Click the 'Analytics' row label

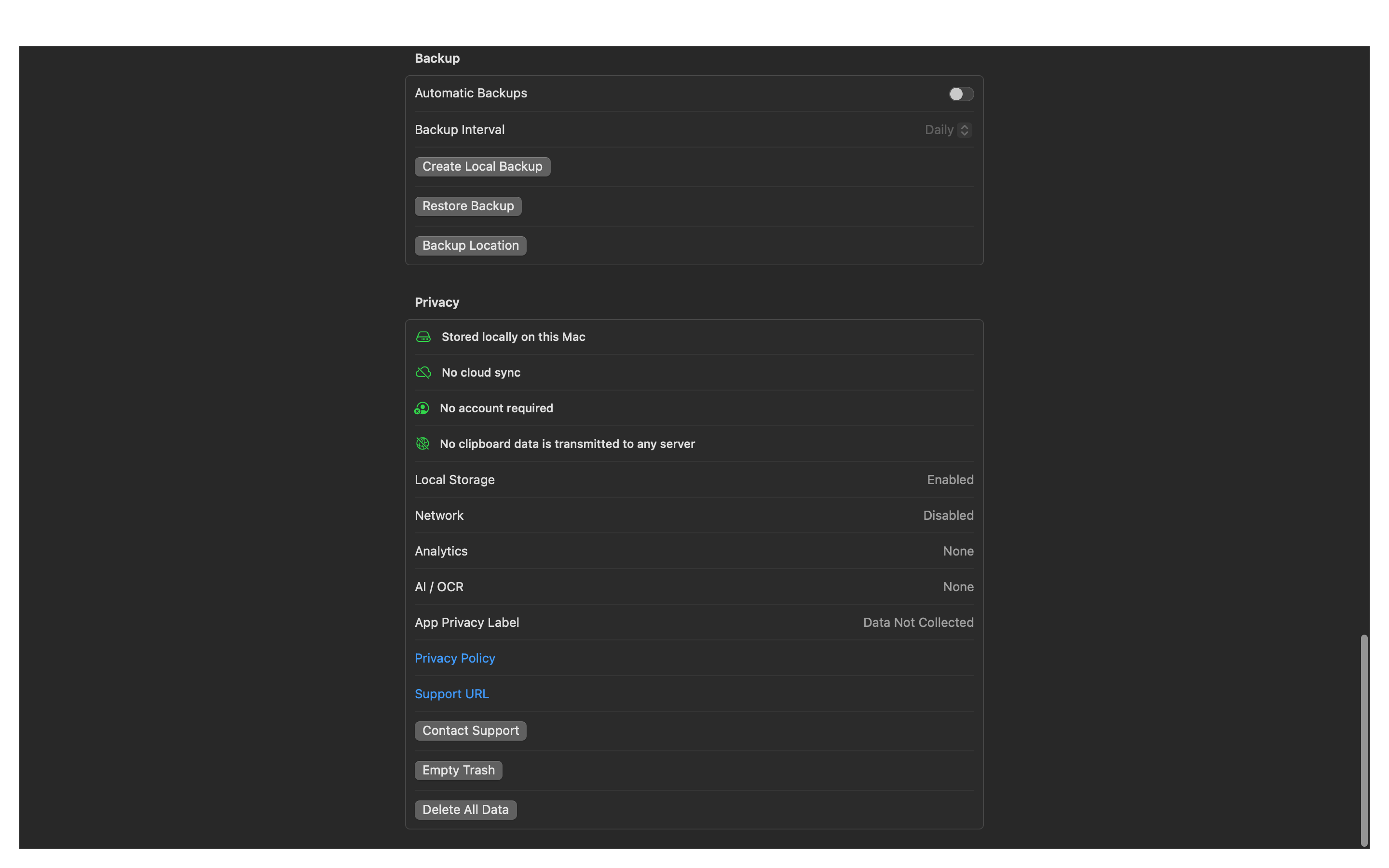[x=441, y=551]
